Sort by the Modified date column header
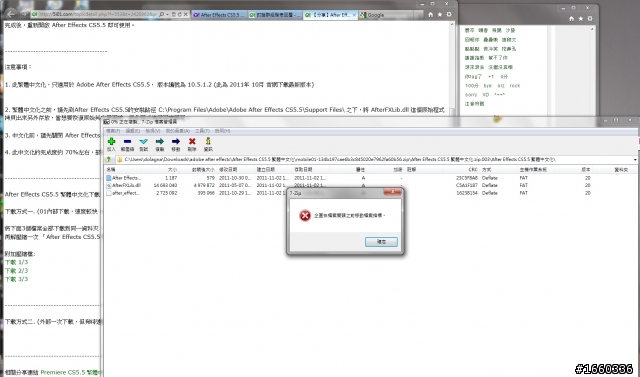640x377 pixels. pyautogui.click(x=236, y=169)
